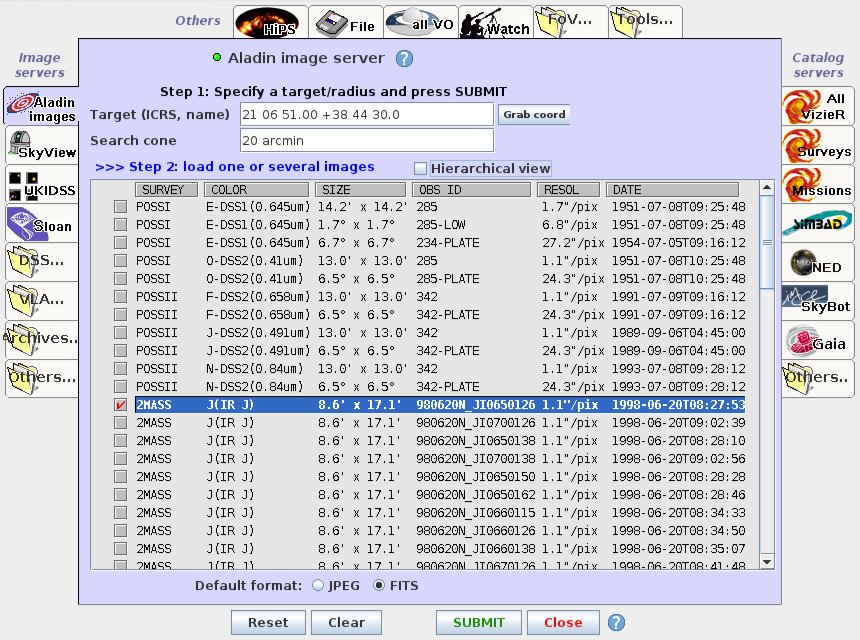Open the UKIDSS image server
The image size is (860, 640).
click(x=40, y=184)
